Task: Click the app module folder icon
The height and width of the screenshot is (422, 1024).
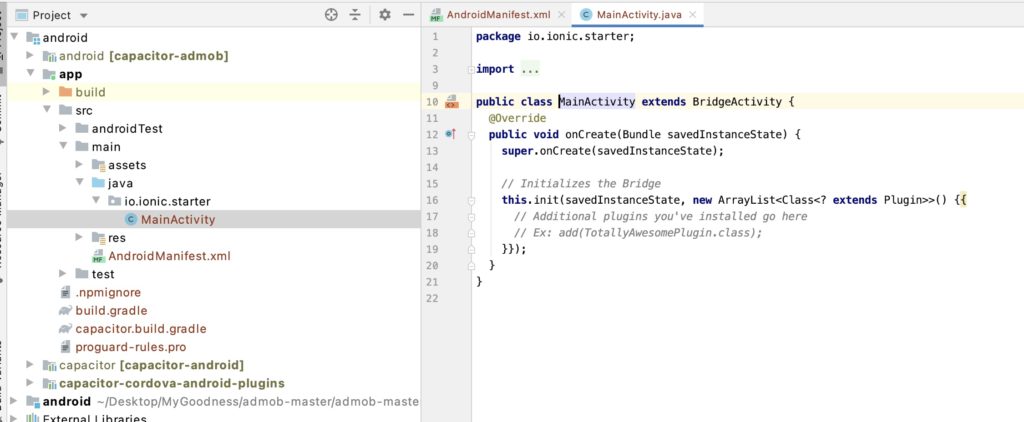Action: tap(49, 74)
